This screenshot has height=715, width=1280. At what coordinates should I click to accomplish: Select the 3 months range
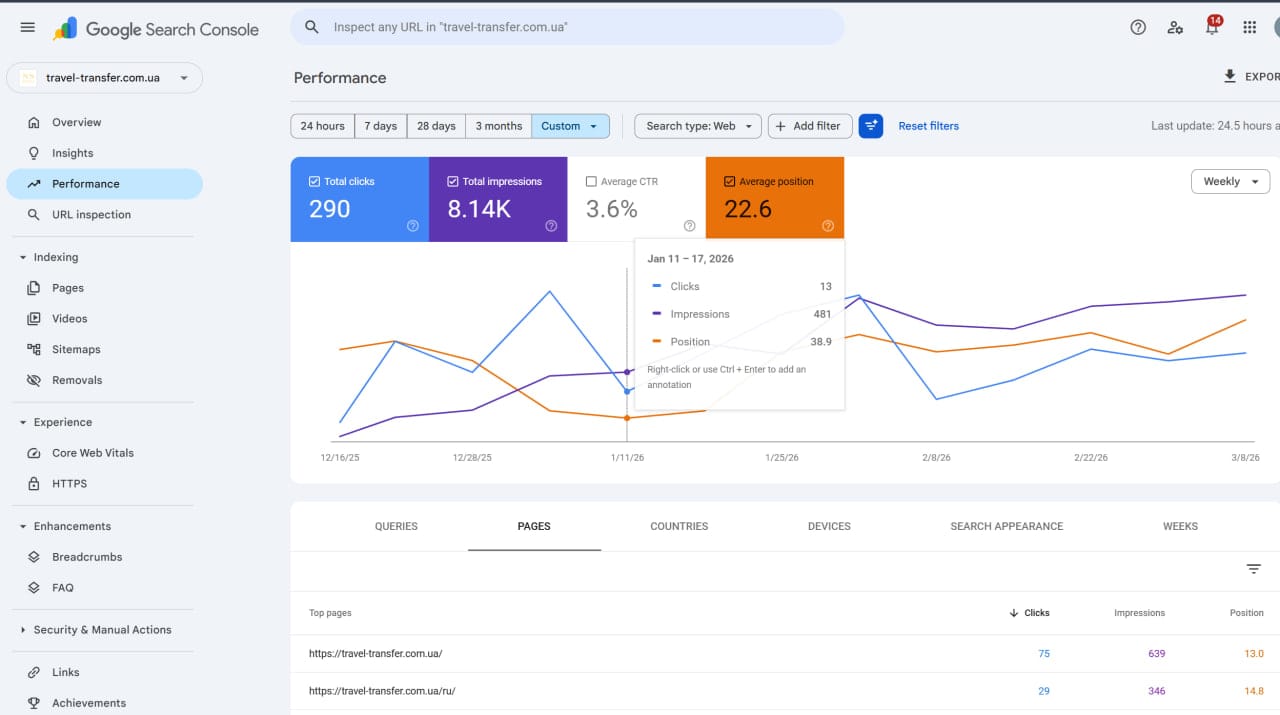[498, 126]
